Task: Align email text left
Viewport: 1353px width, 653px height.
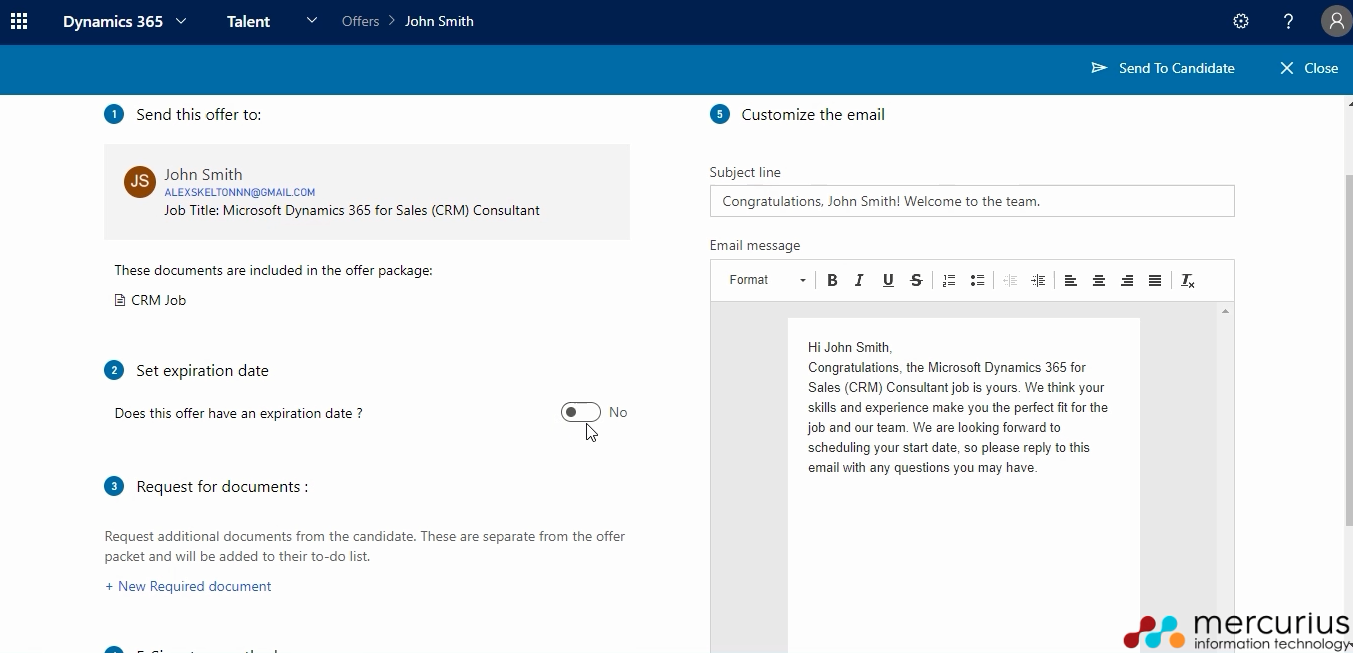Action: tap(1070, 281)
